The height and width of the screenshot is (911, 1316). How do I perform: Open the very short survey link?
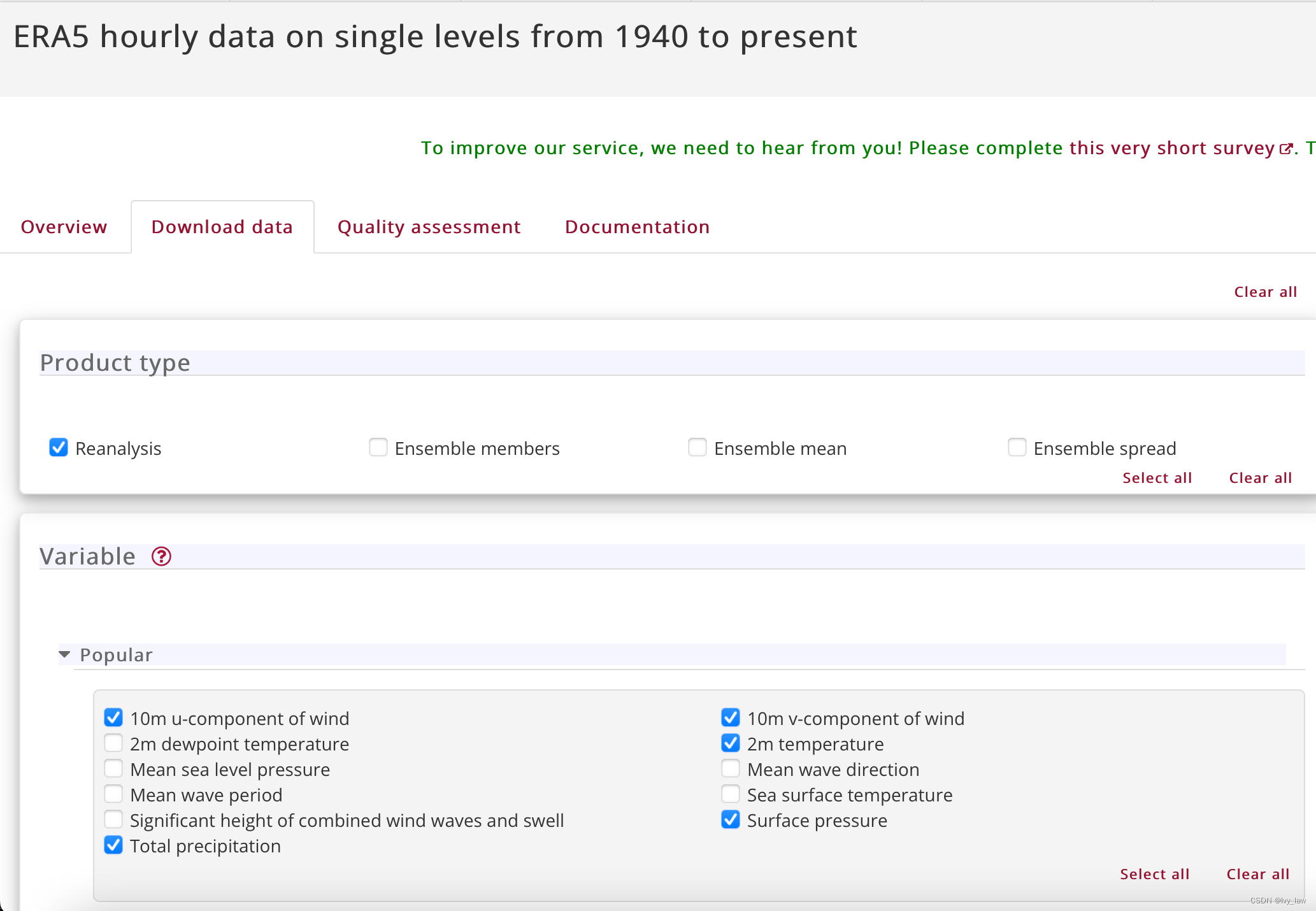tap(1172, 148)
